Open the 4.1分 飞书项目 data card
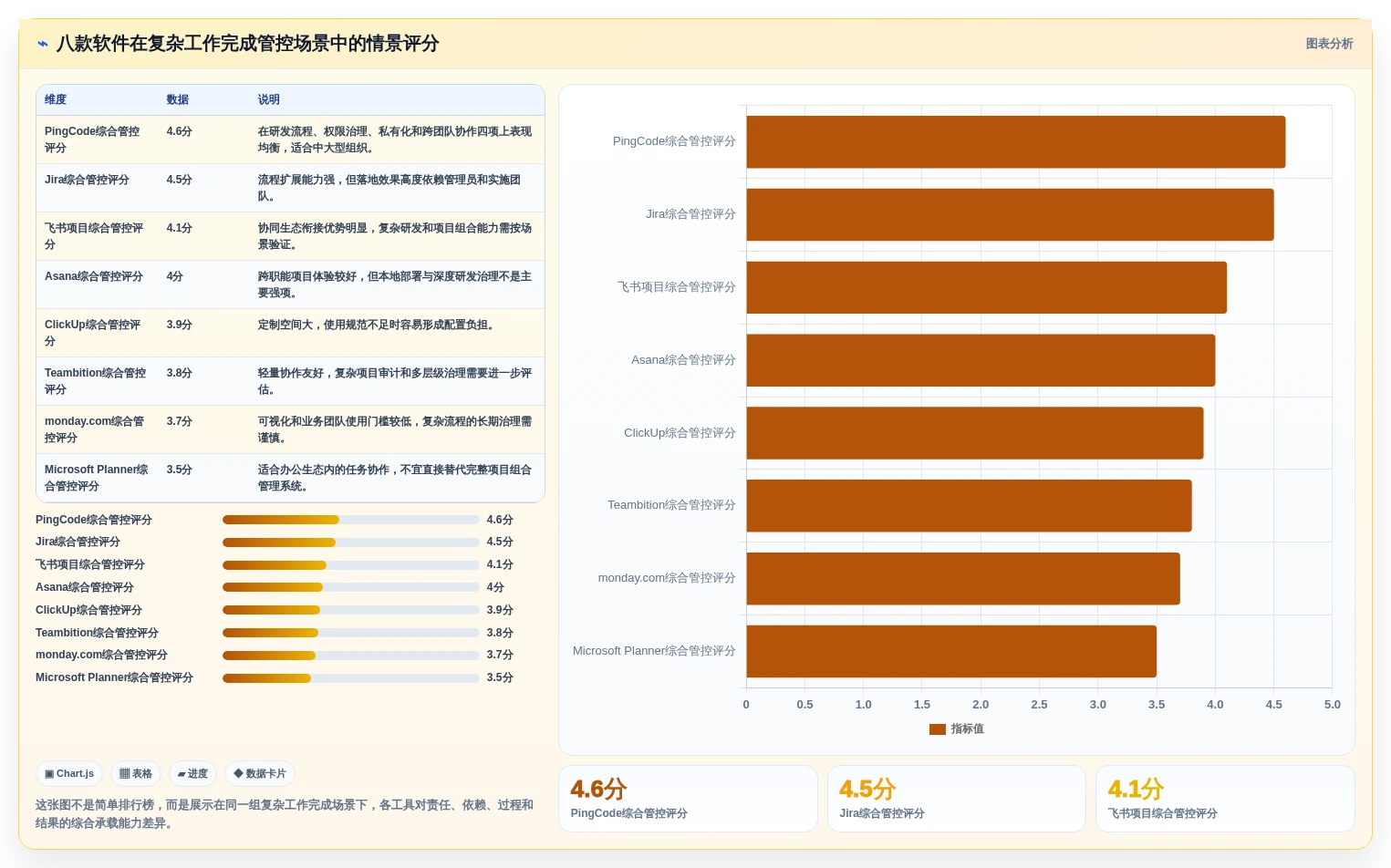 [x=1225, y=799]
